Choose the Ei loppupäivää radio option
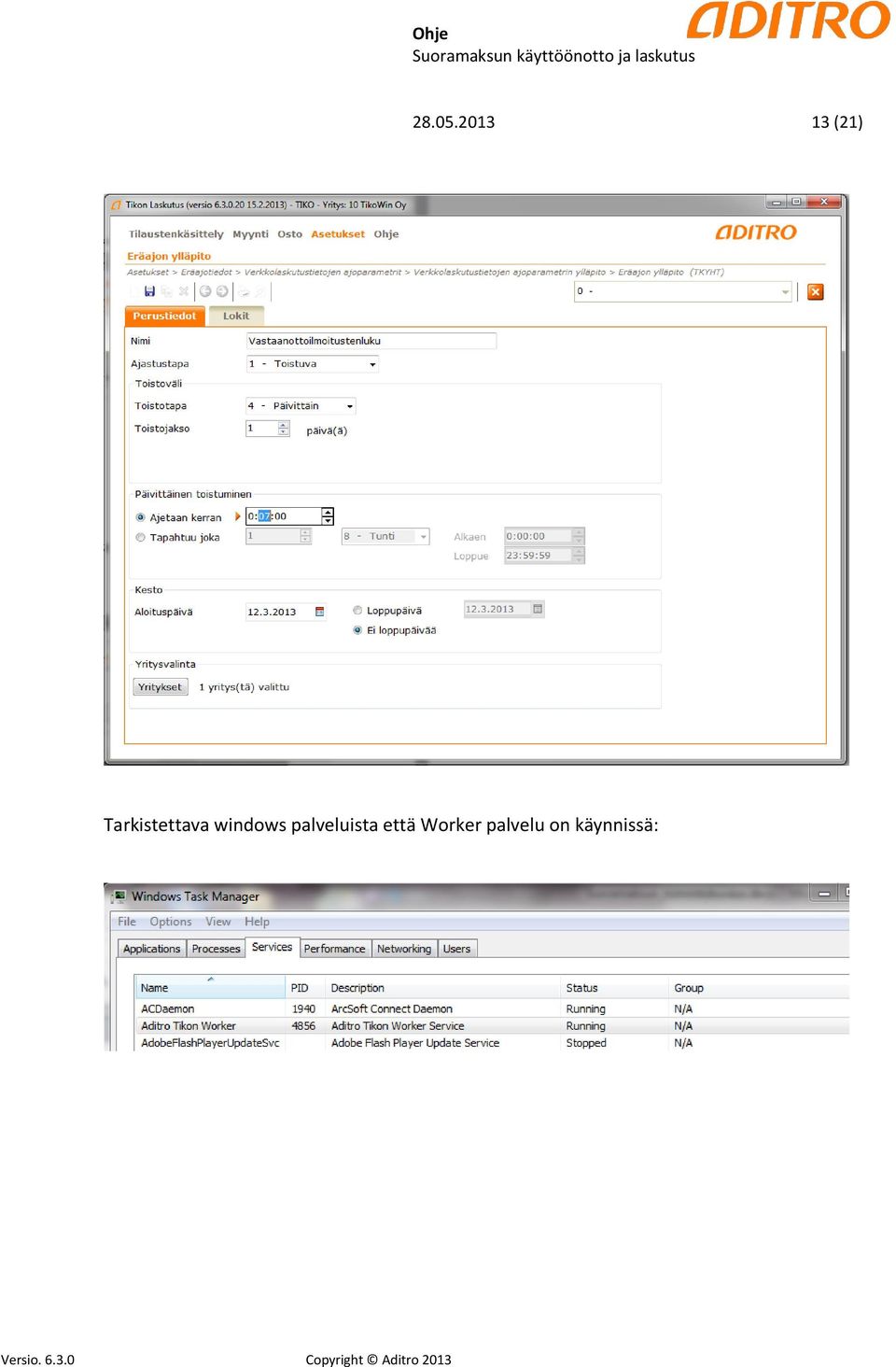Screen dimensions: 896x1367 [357, 630]
